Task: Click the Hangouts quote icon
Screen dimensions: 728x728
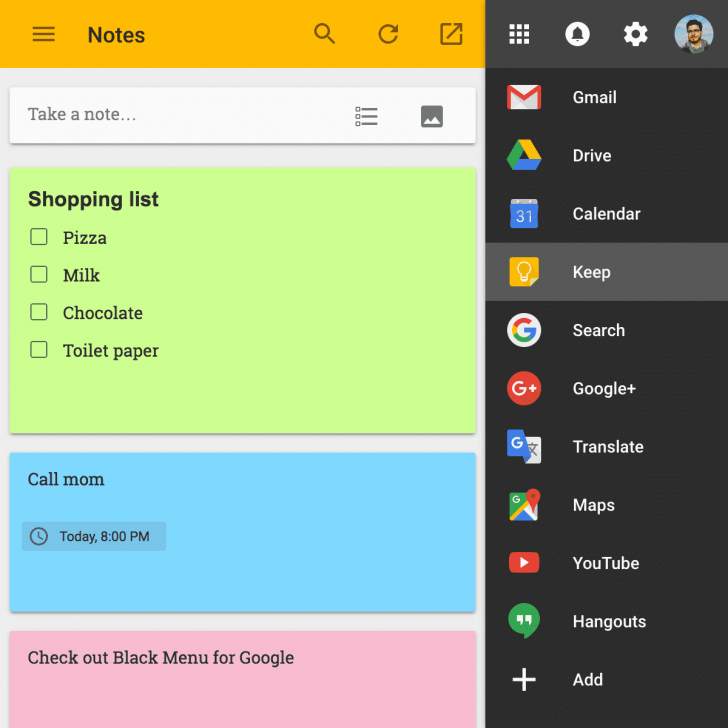Action: (x=524, y=621)
